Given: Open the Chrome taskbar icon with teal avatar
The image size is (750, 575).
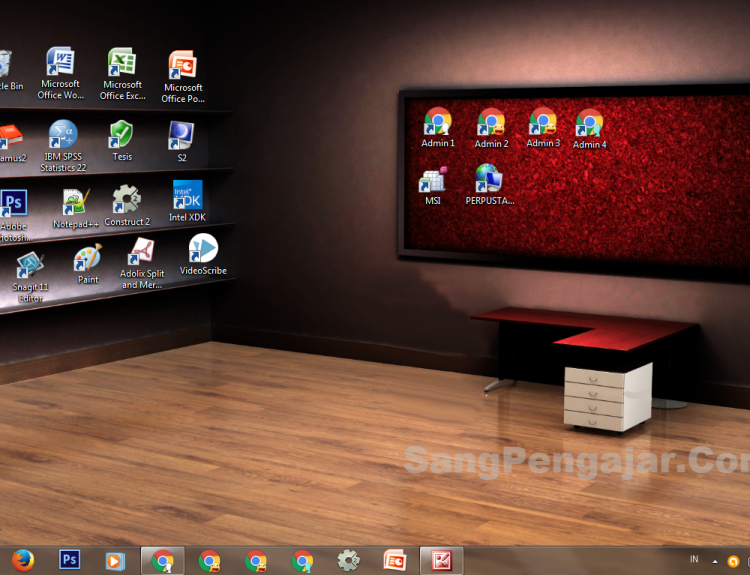Looking at the screenshot, I should [x=302, y=561].
